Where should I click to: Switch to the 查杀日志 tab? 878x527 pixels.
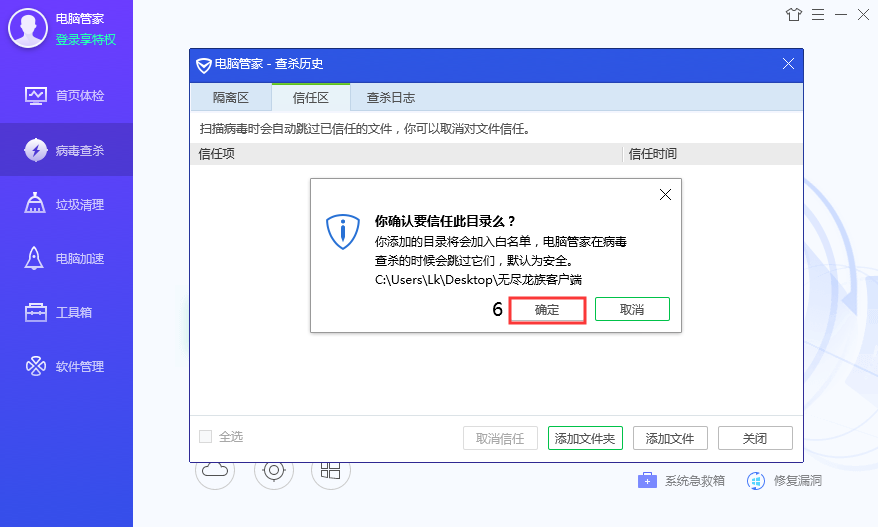(391, 97)
